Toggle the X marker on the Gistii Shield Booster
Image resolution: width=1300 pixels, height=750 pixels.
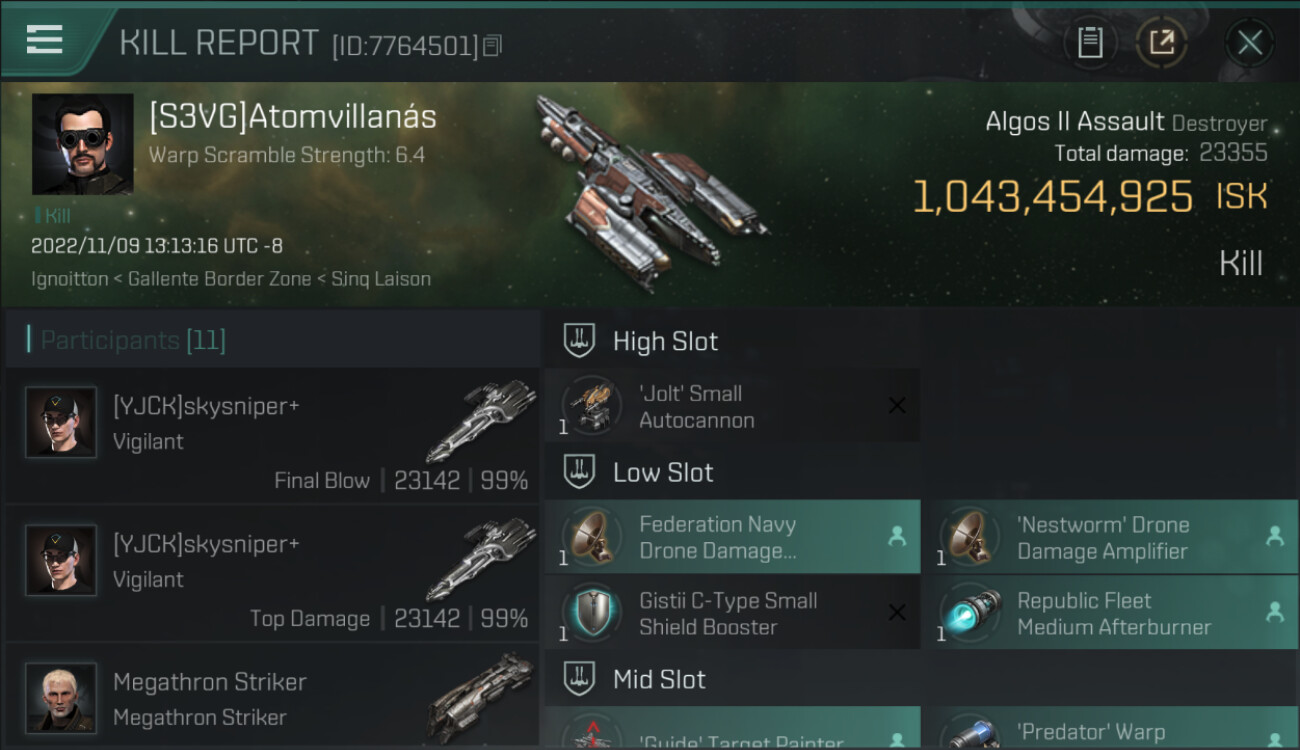point(897,613)
